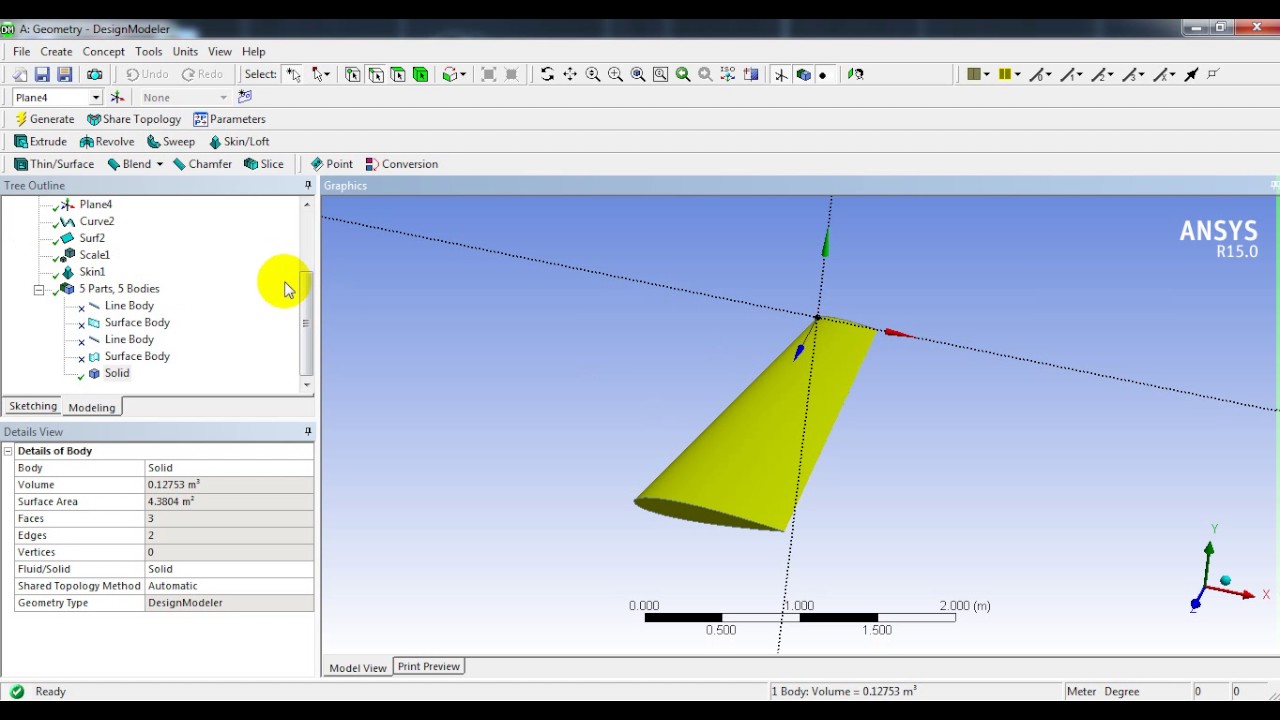Screen dimensions: 1280x720
Task: Toggle the edge direction arrows display
Action: pos(1191,74)
